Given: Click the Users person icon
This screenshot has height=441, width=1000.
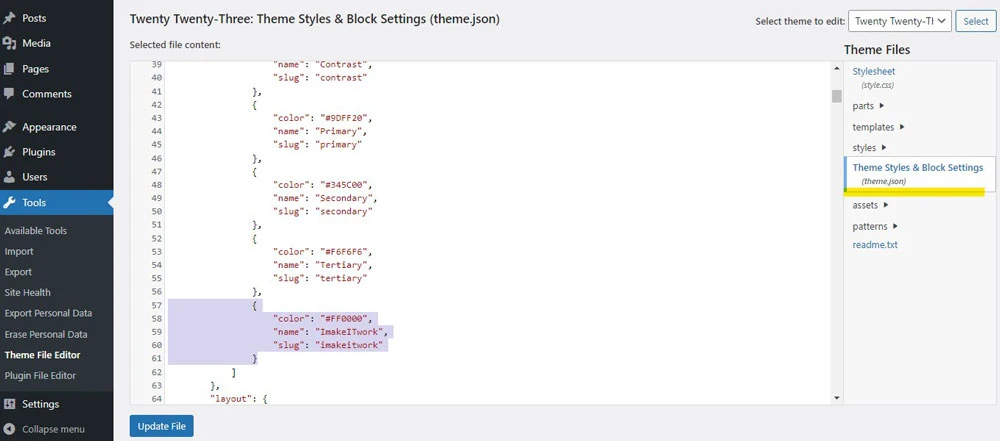Looking at the screenshot, I should point(9,177).
